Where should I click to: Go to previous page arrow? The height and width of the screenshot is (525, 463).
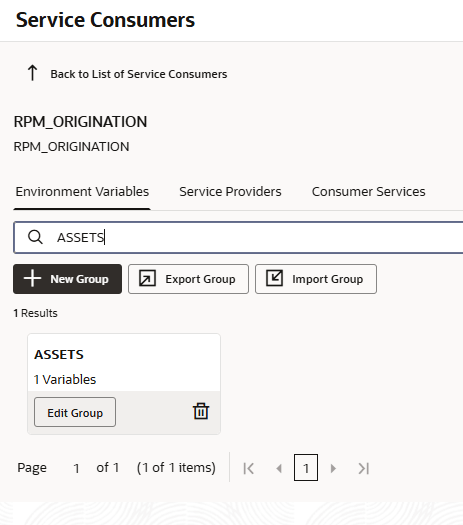pyautogui.click(x=279, y=468)
